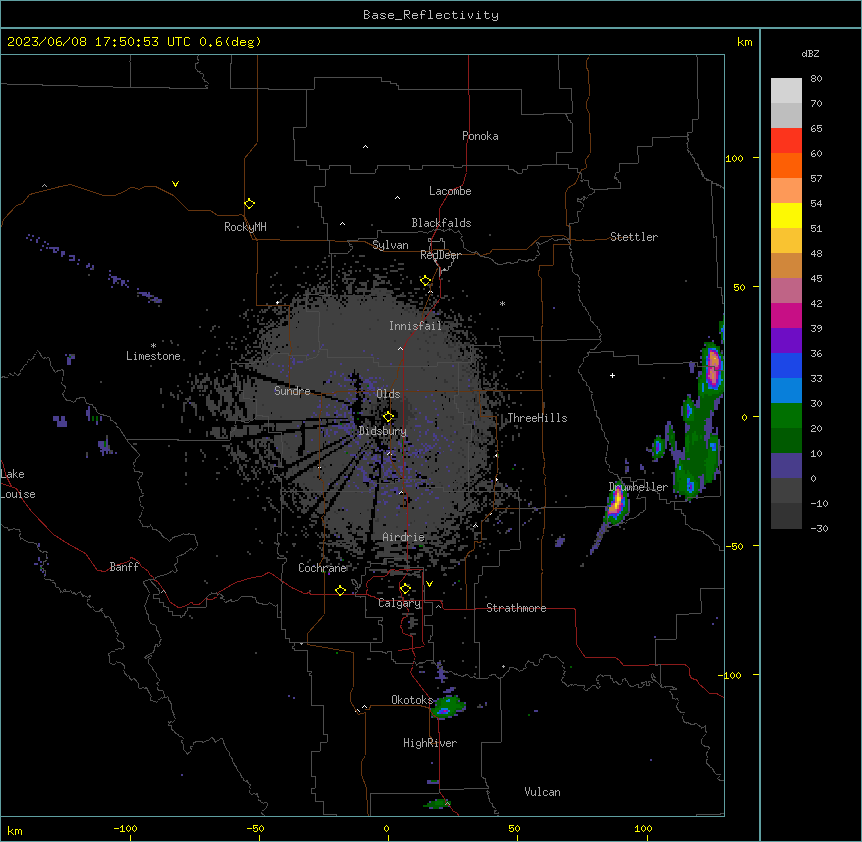Click the Lacombe city label

point(450,191)
